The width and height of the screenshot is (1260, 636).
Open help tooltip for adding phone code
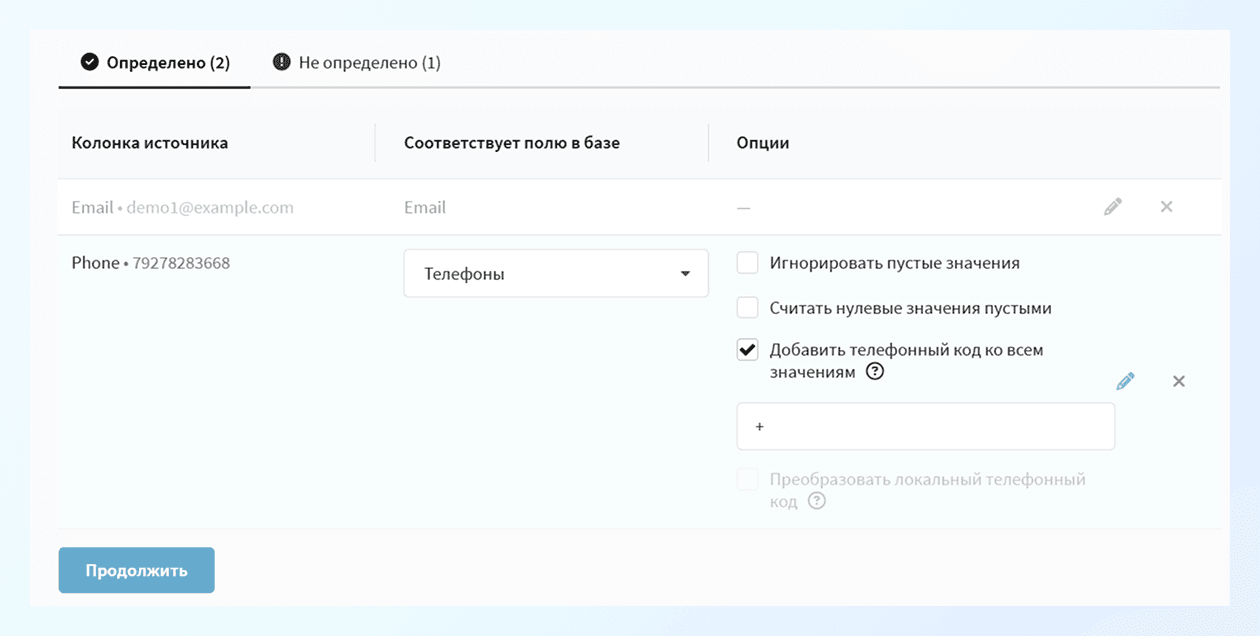click(874, 371)
